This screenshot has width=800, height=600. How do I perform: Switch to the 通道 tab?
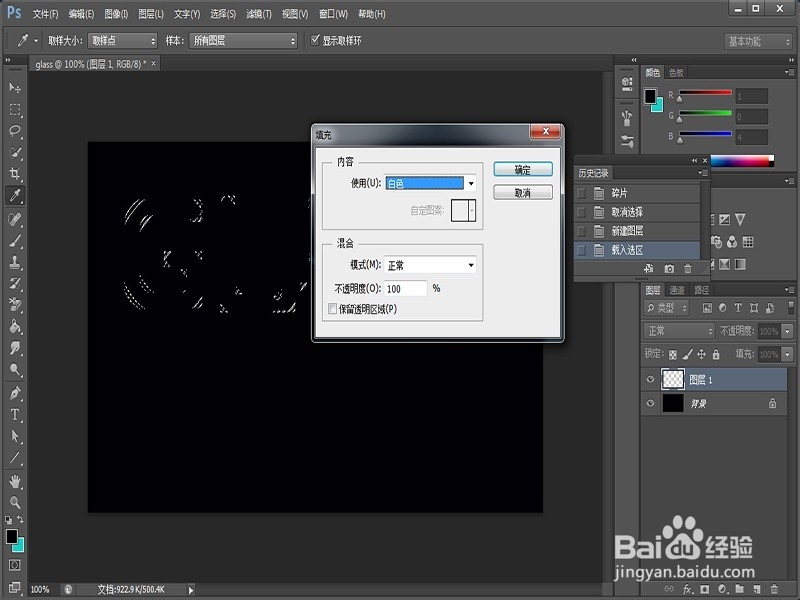677,290
